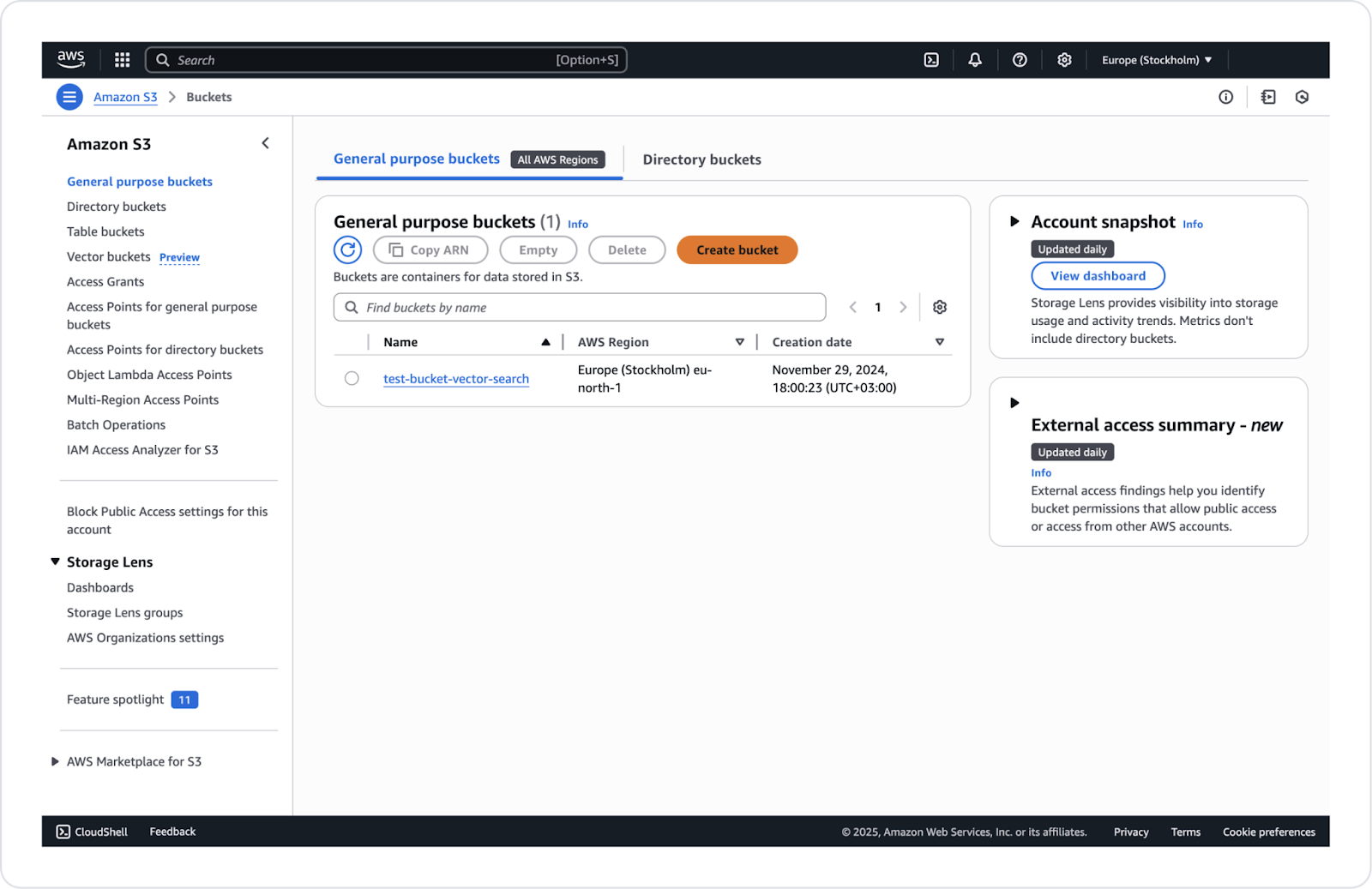Open the services grid menu
The width and height of the screenshot is (1372, 889).
(x=123, y=59)
